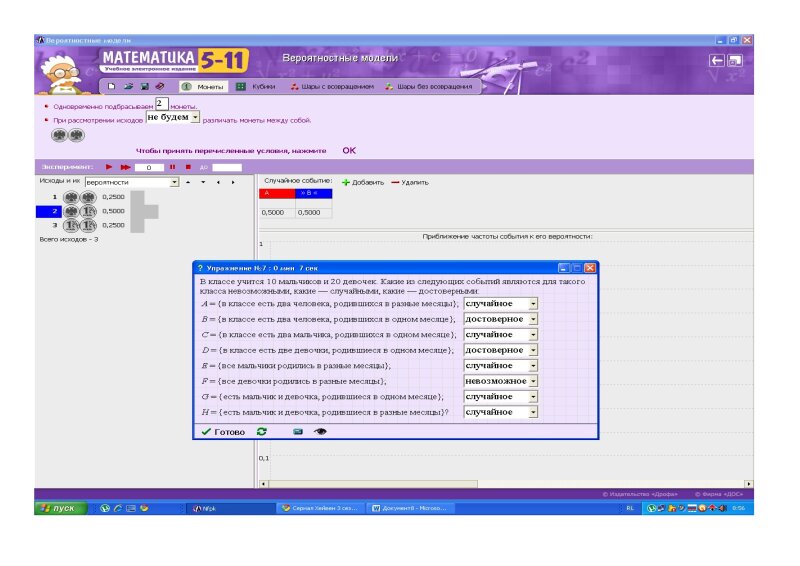
Task: Click the number of coins input field
Action: (161, 103)
